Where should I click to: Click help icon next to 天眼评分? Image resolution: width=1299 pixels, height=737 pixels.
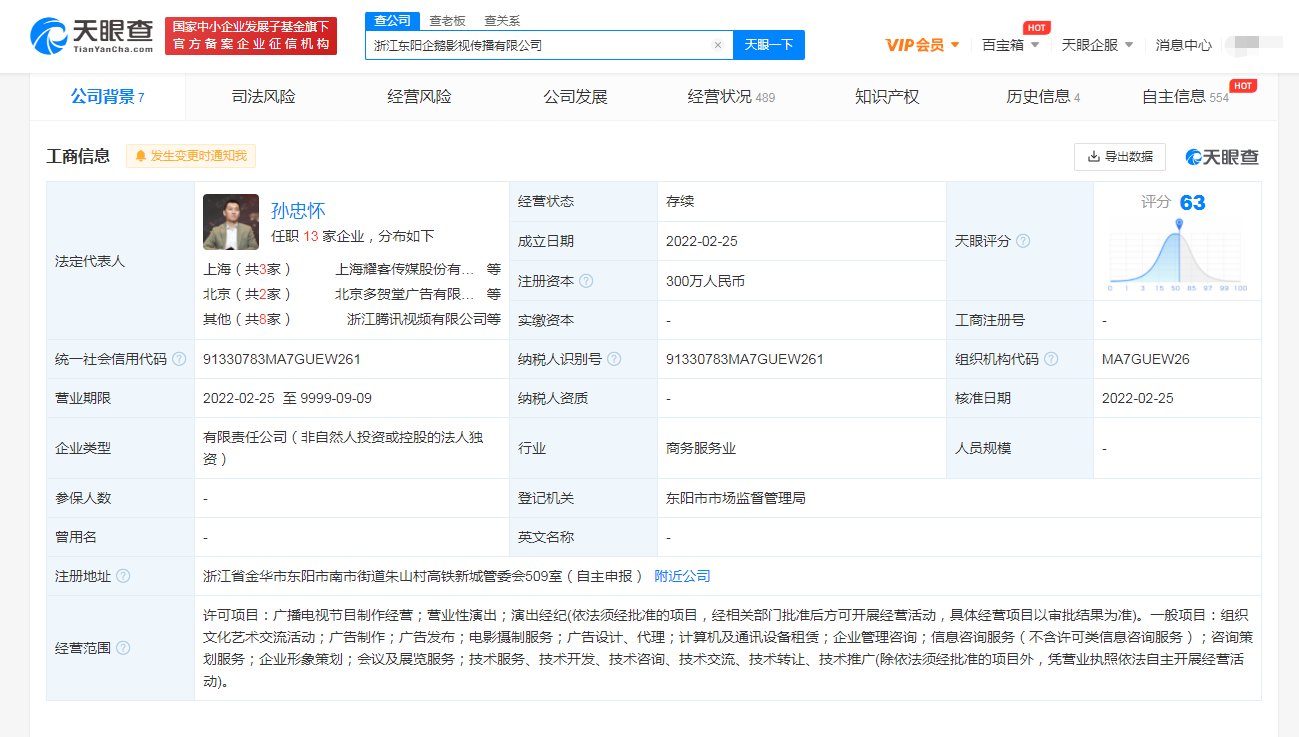pos(1023,241)
